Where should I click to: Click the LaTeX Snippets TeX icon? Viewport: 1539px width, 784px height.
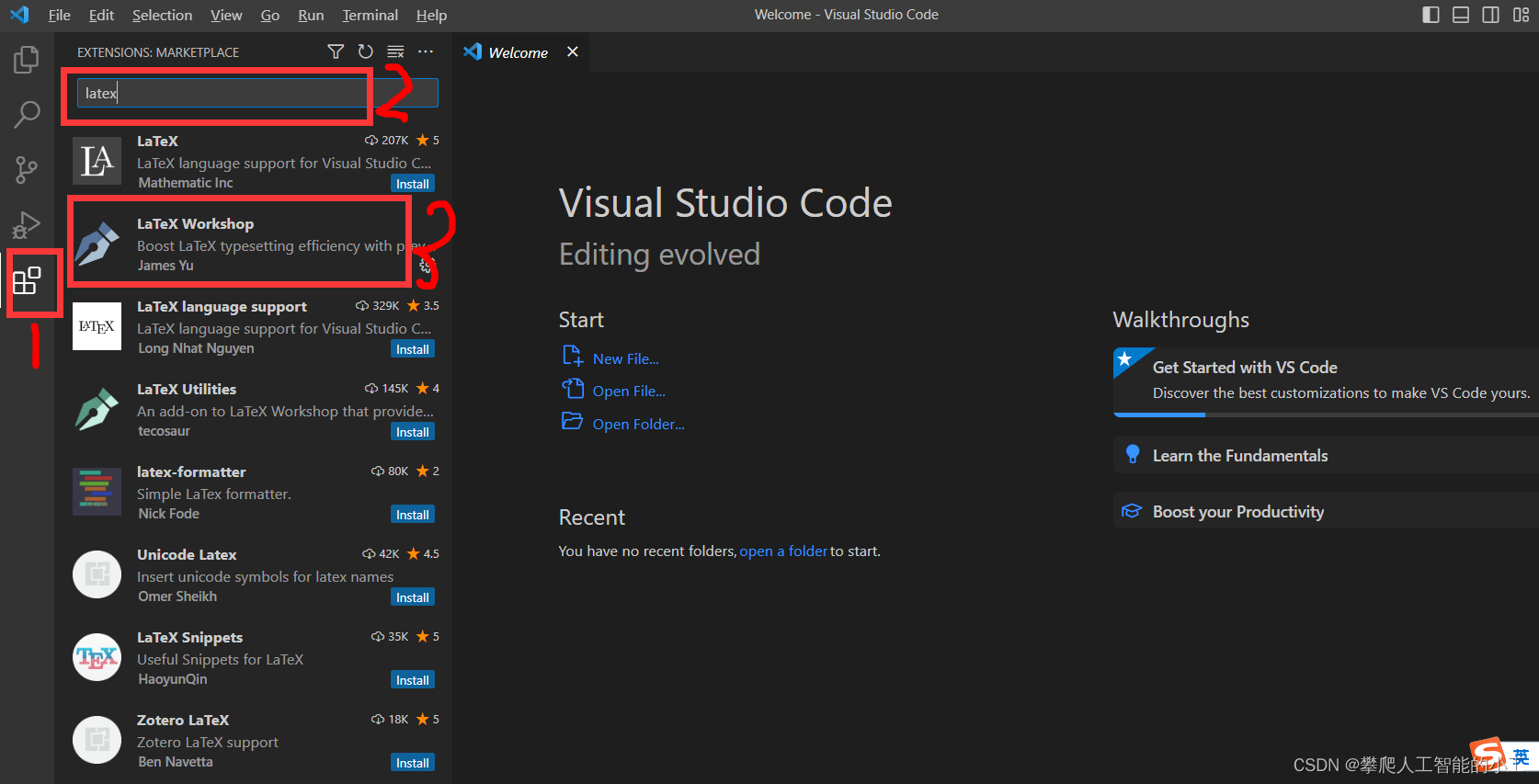pyautogui.click(x=97, y=657)
